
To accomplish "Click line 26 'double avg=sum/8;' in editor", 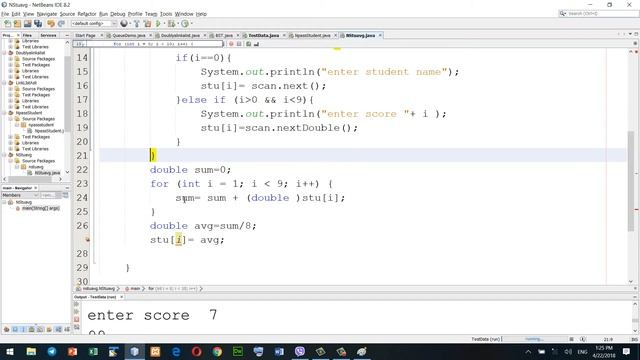I will (203, 226).
